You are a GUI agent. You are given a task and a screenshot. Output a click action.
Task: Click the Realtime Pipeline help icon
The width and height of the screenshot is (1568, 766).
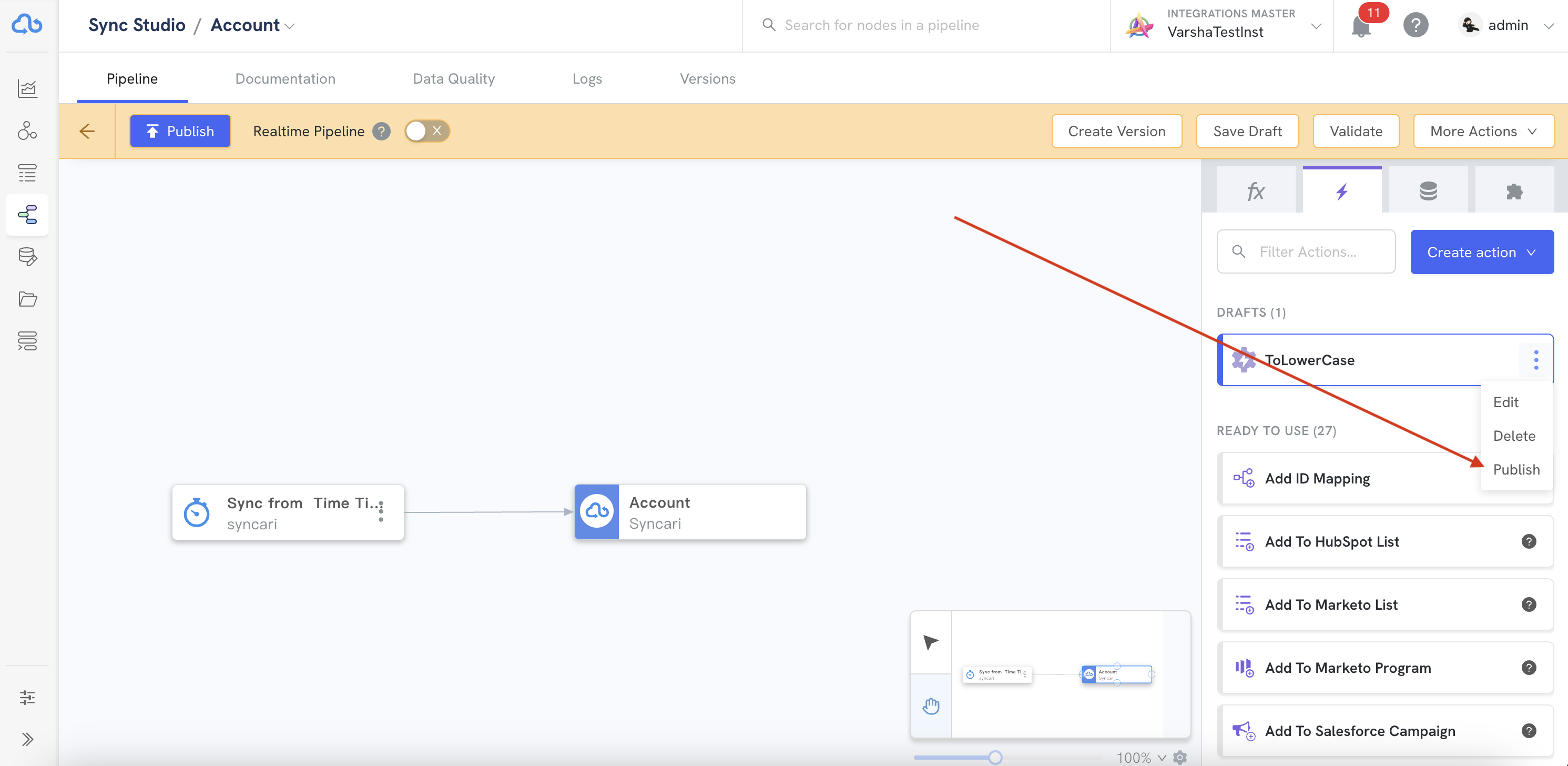pos(382,131)
